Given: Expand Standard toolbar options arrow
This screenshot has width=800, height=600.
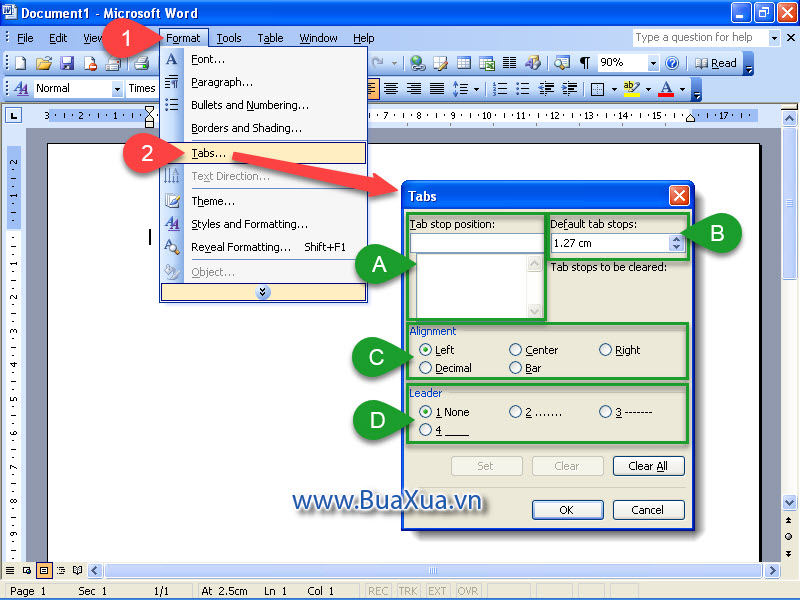Looking at the screenshot, I should (x=749, y=64).
